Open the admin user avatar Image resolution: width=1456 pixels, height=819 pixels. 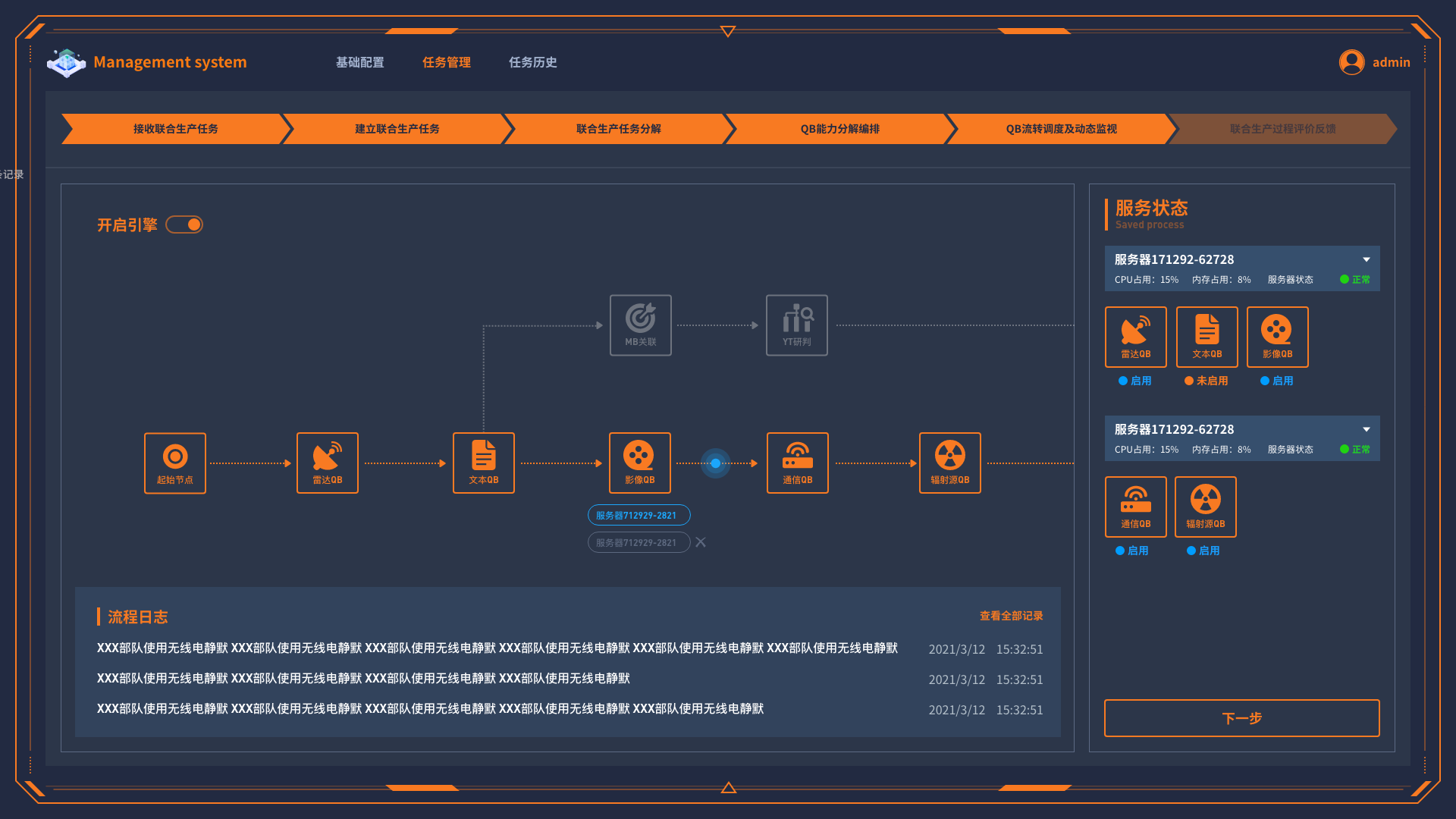(1351, 62)
